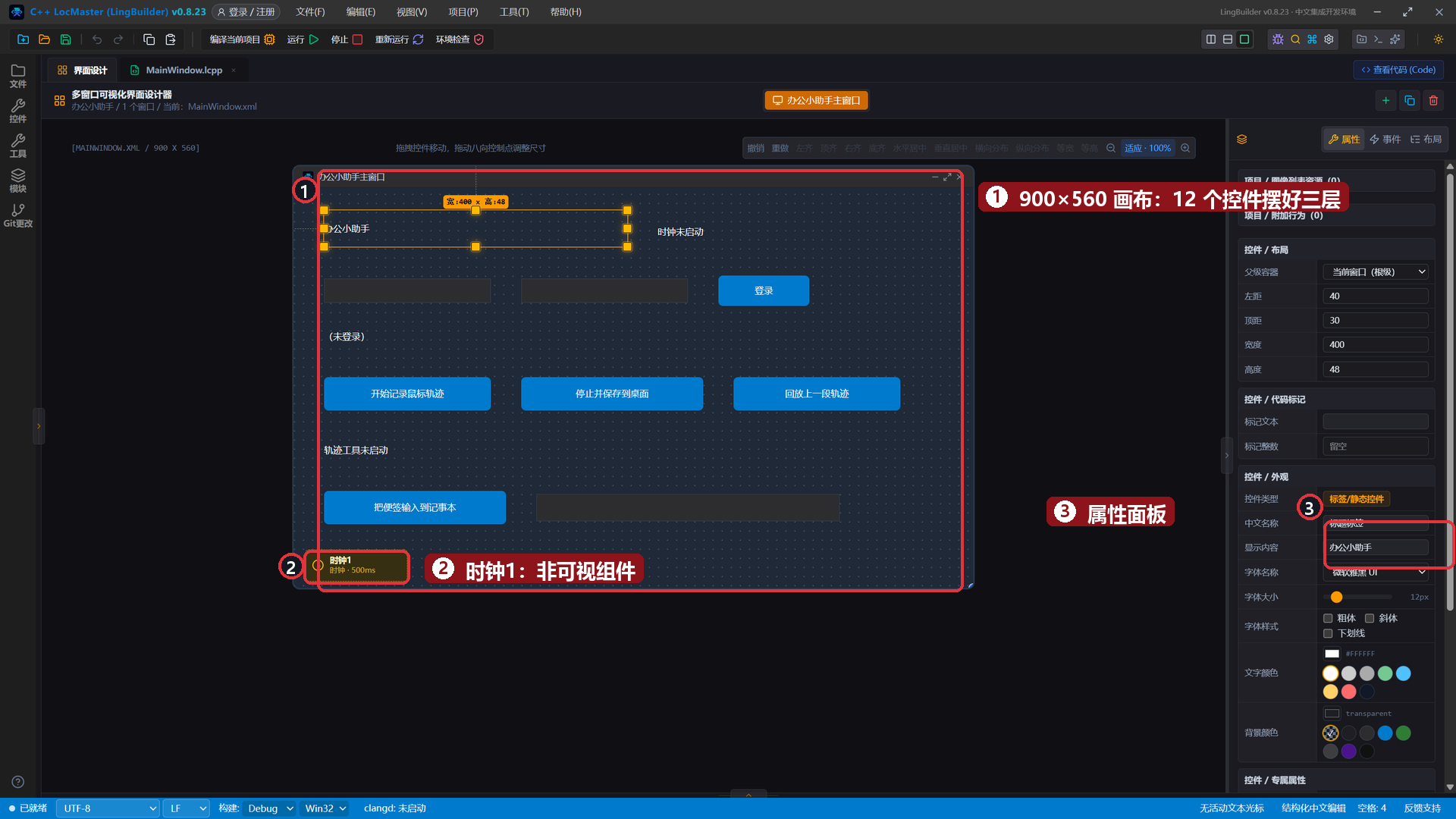Click the undo arrow icon
1456x819 pixels.
coord(97,39)
